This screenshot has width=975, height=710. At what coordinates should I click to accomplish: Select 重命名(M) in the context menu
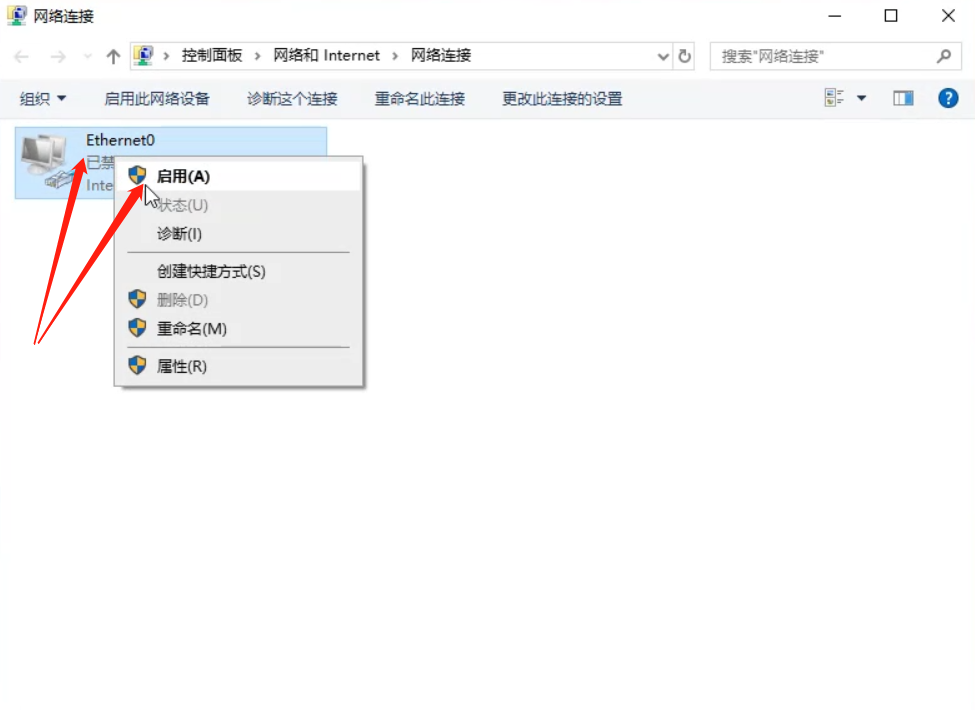[x=191, y=328]
